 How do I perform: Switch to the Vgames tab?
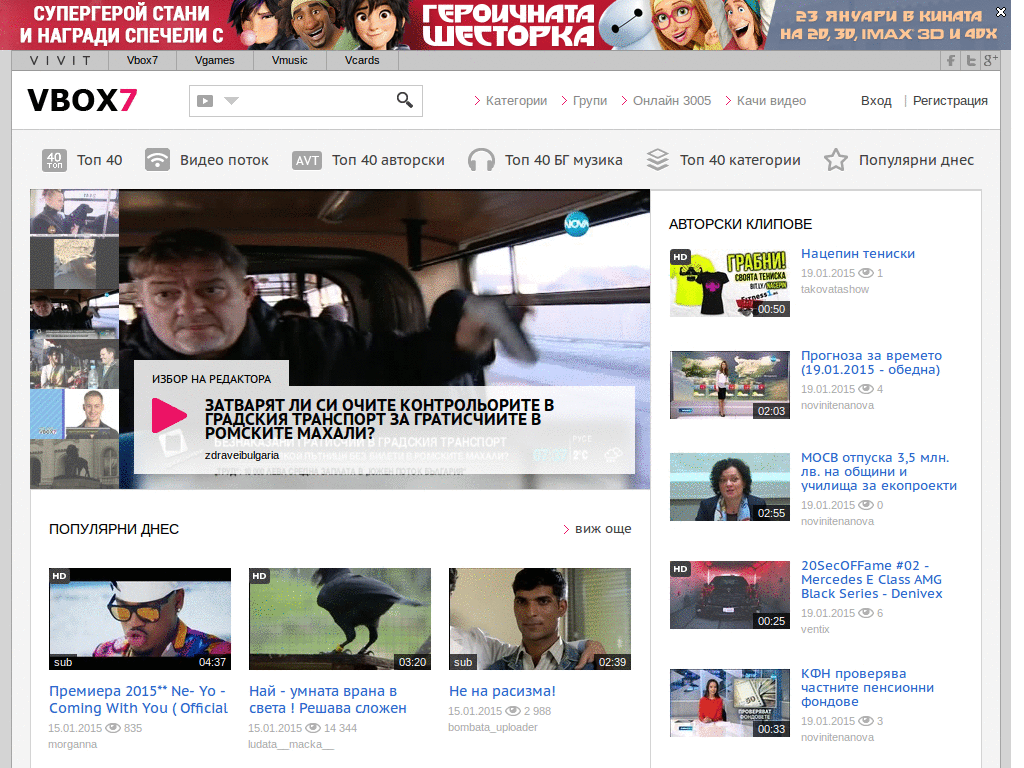pyautogui.click(x=214, y=60)
